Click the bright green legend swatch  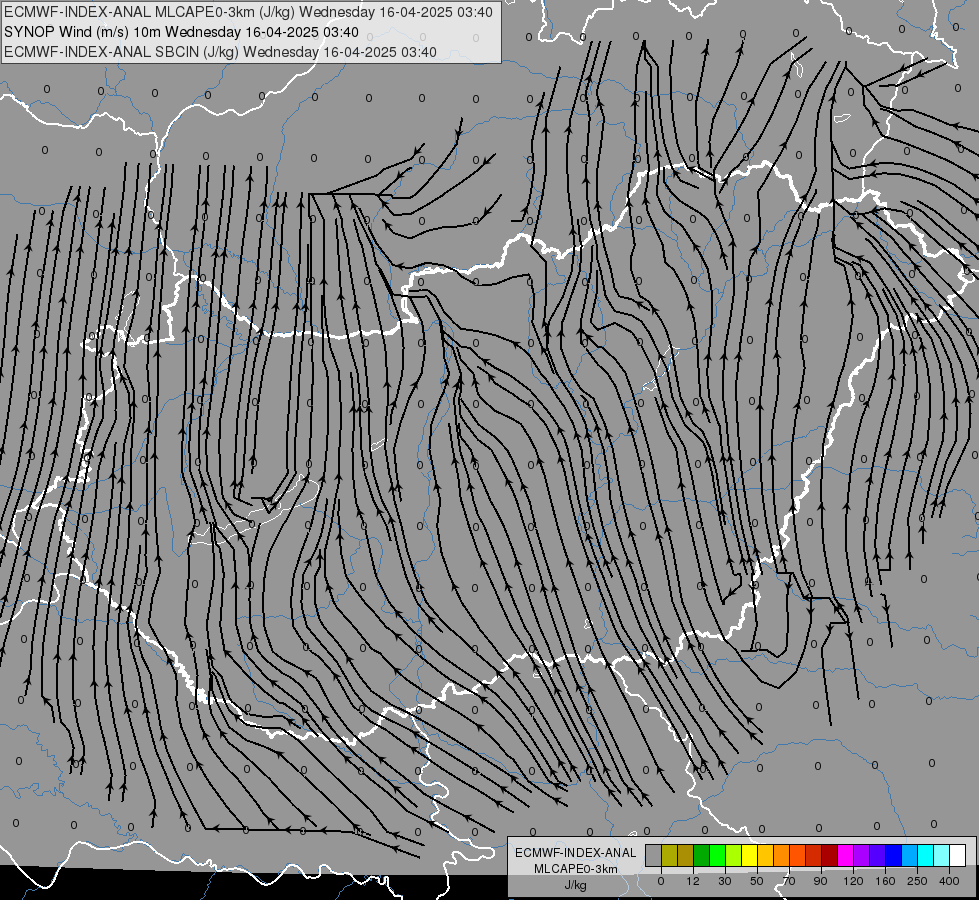coord(718,855)
